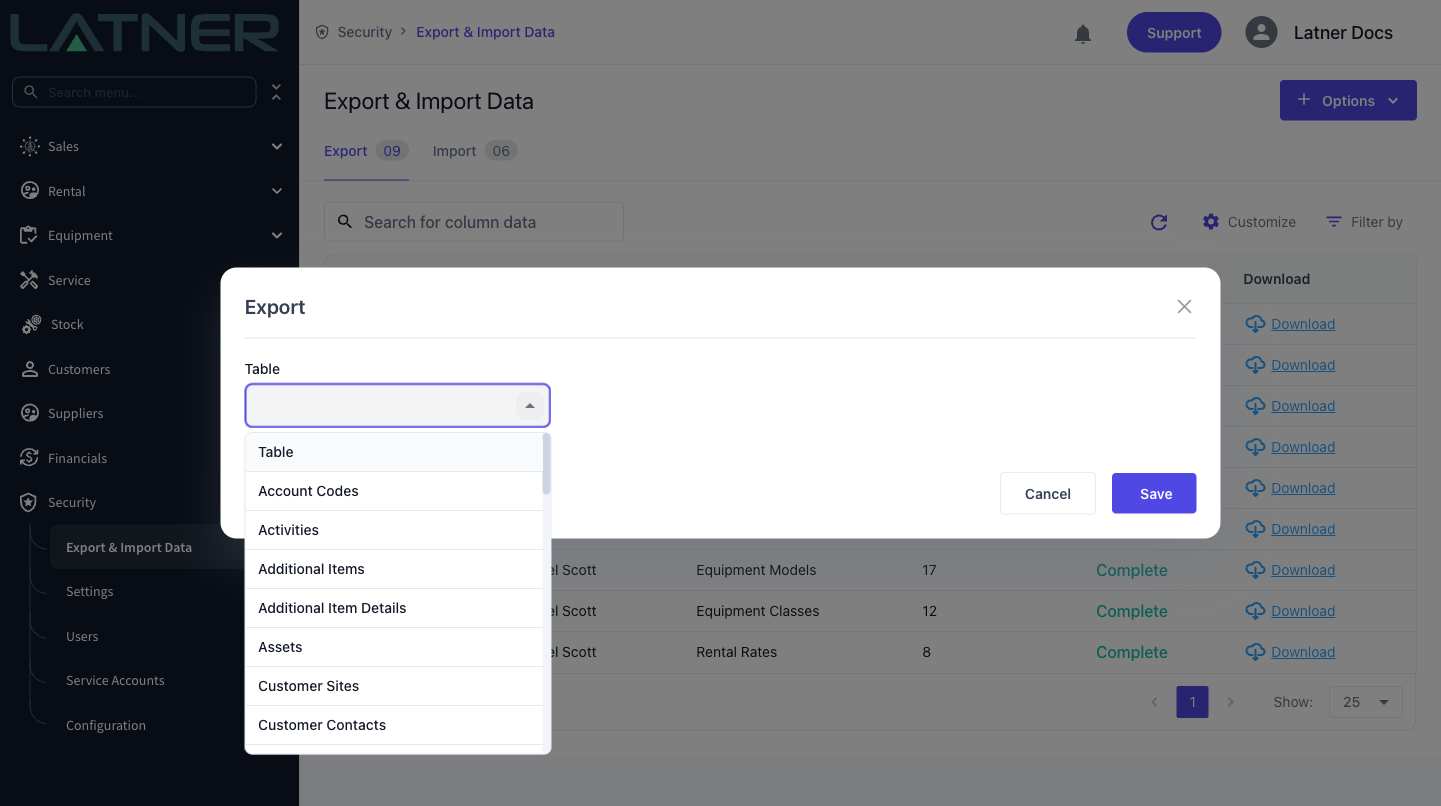Open Settings under Security
Screen dimensions: 1441x806
(90, 591)
